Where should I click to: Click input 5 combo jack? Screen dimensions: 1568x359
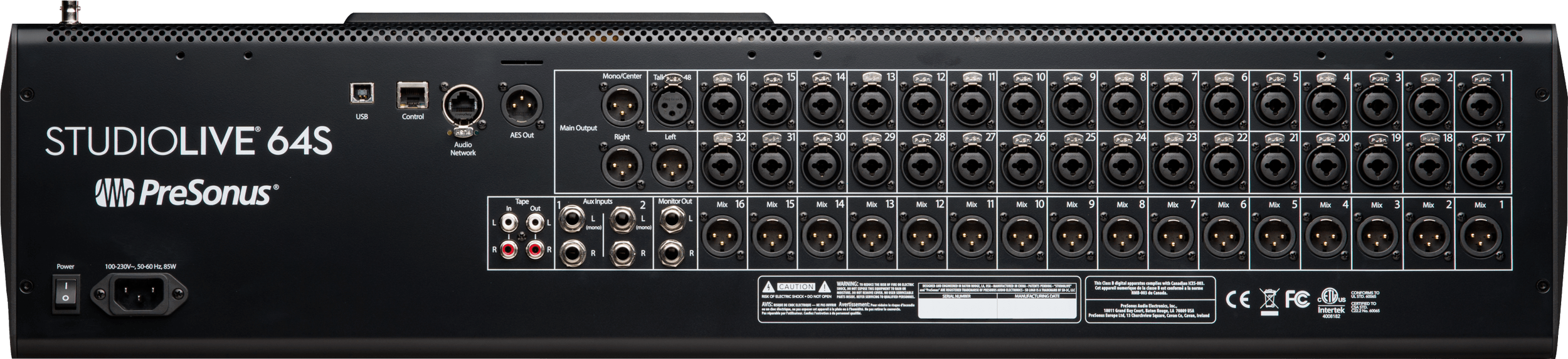pyautogui.click(x=1275, y=106)
